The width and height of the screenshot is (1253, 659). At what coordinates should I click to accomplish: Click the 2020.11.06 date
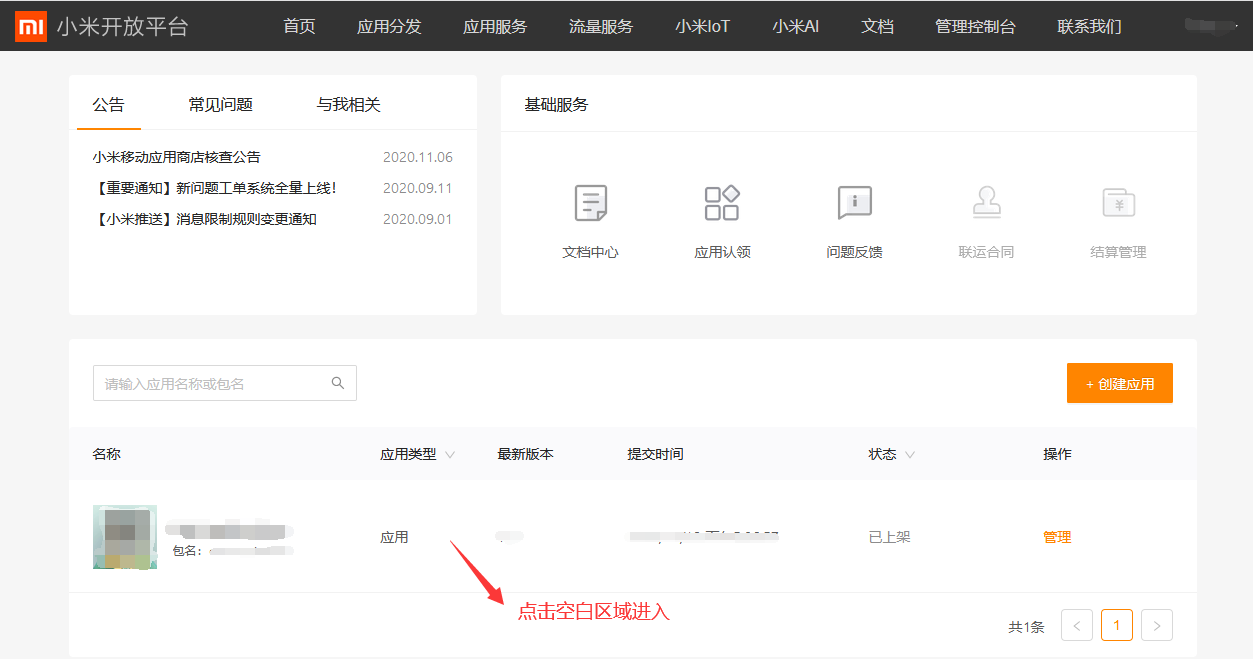(418, 157)
